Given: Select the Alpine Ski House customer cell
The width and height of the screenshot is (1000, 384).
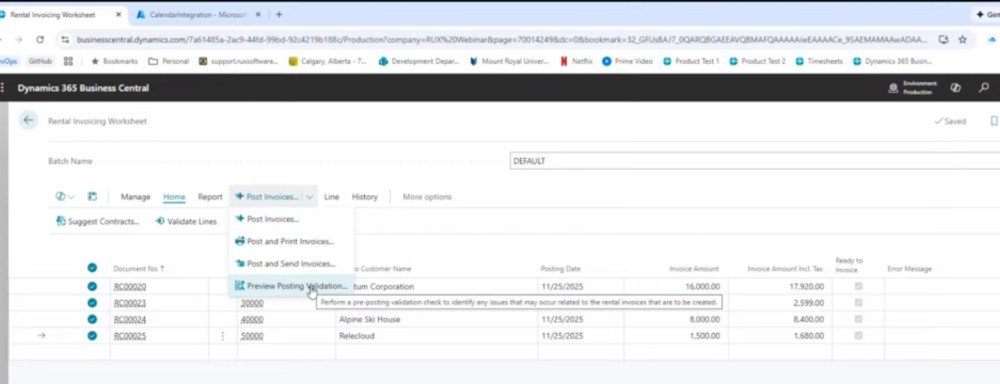Looking at the screenshot, I should point(436,320).
